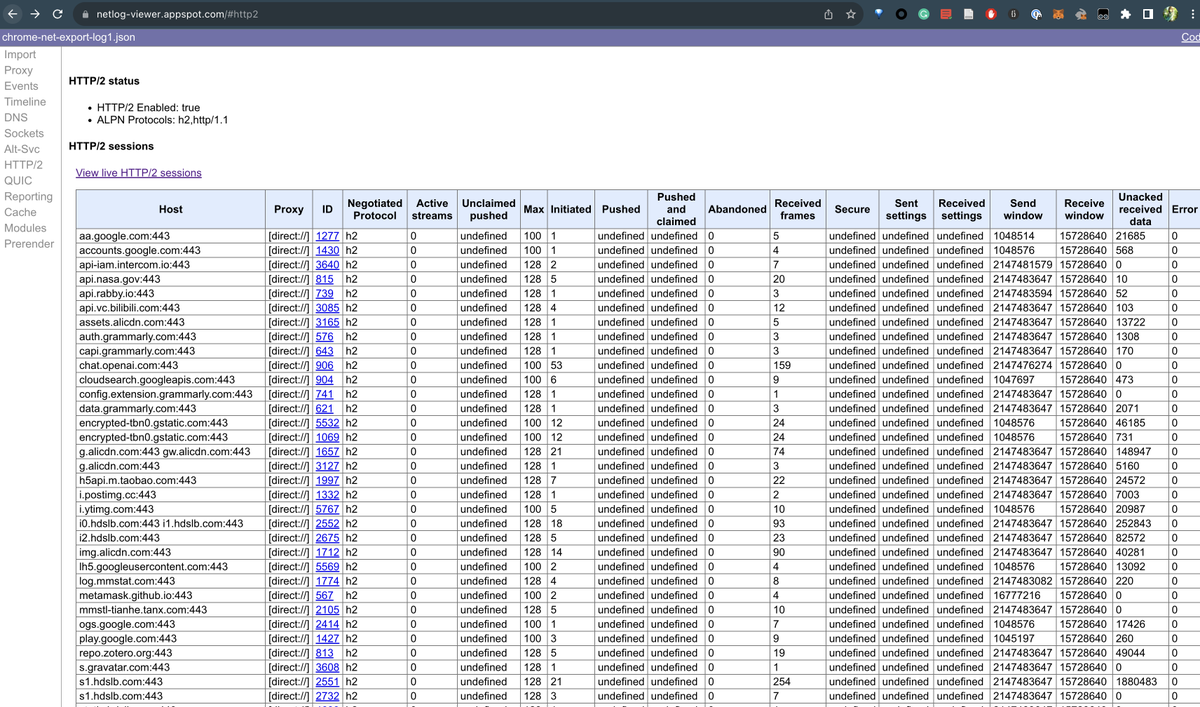This screenshot has height=707, width=1200.
Task: Select the HTTP/2 tab
Action: point(23,165)
